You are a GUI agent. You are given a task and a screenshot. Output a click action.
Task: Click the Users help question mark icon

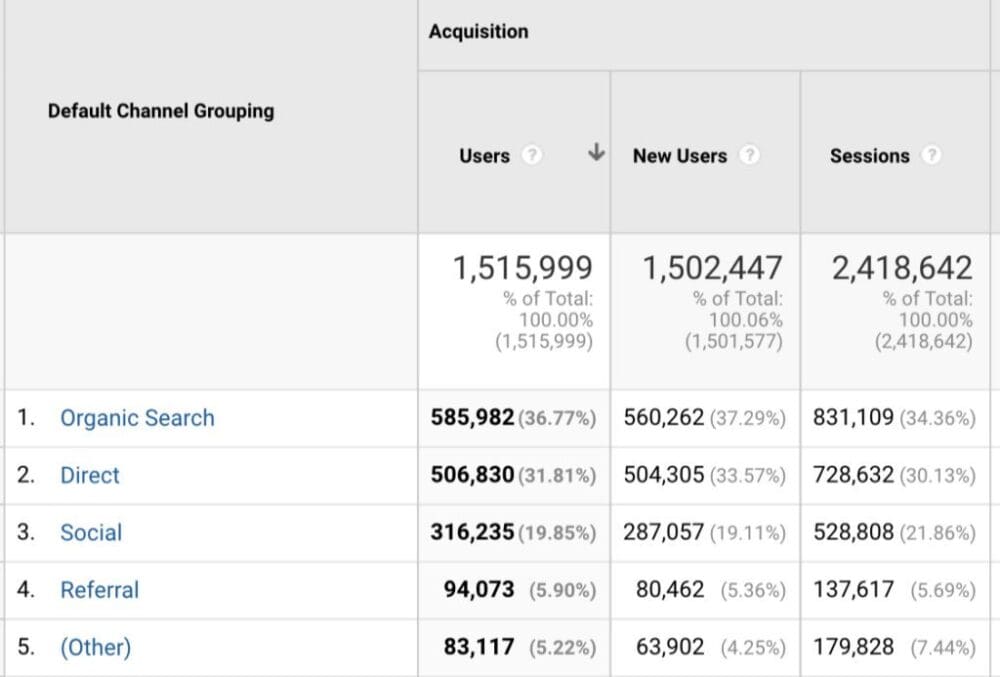tap(531, 155)
